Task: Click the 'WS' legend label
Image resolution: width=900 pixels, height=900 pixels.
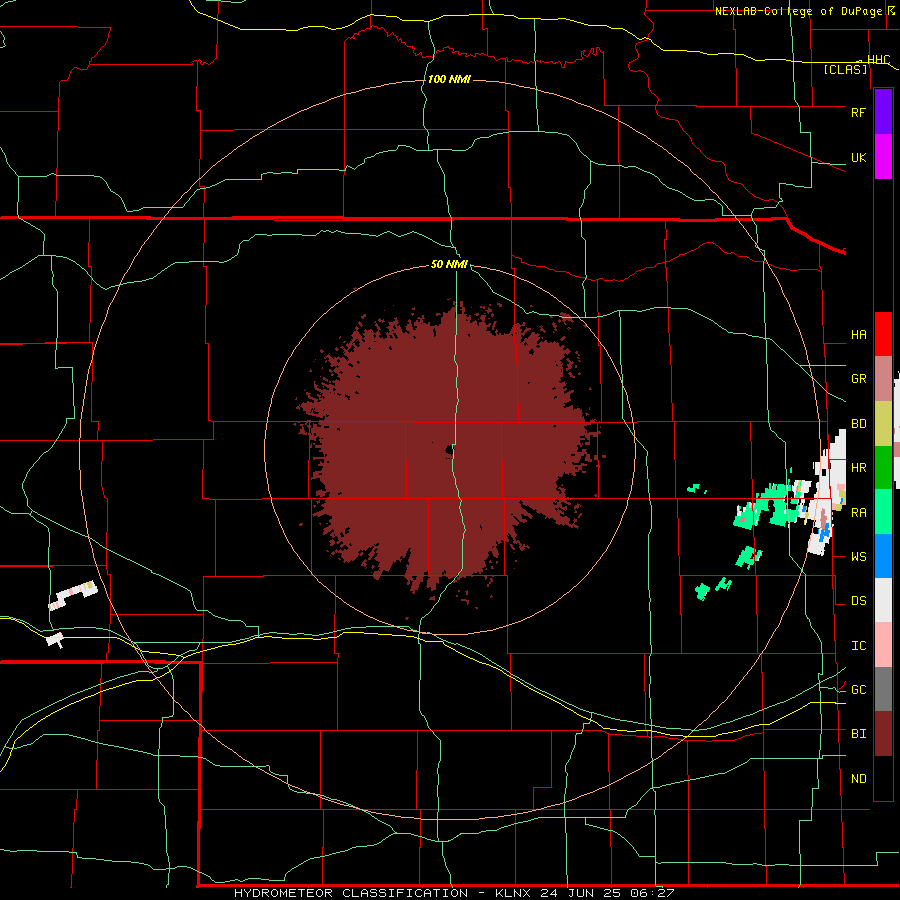Action: (858, 557)
